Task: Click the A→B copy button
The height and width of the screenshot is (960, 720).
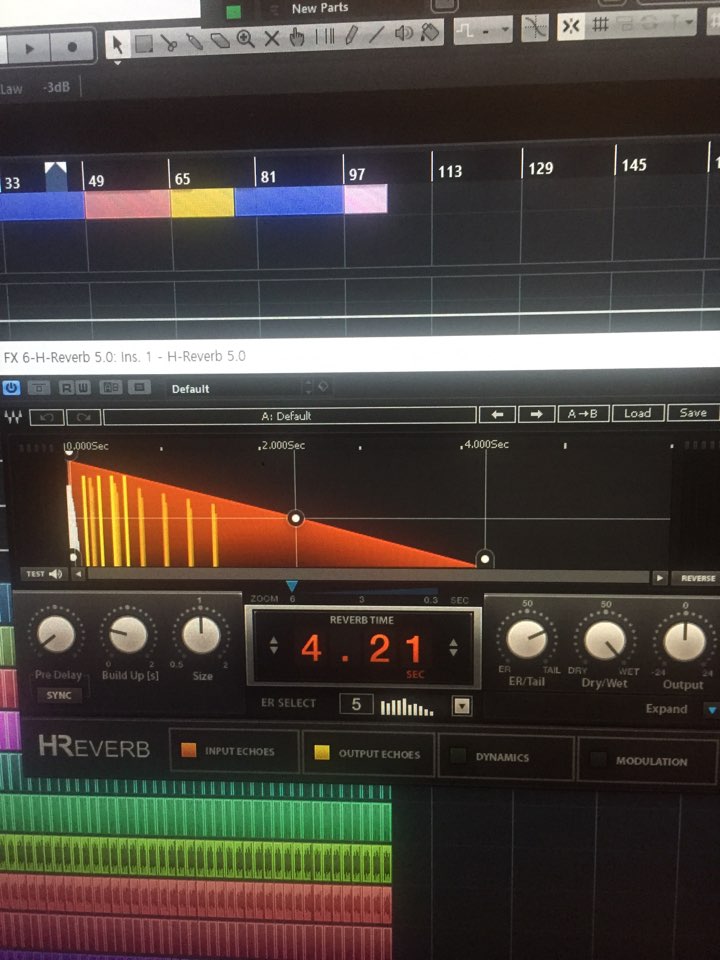Action: click(582, 414)
